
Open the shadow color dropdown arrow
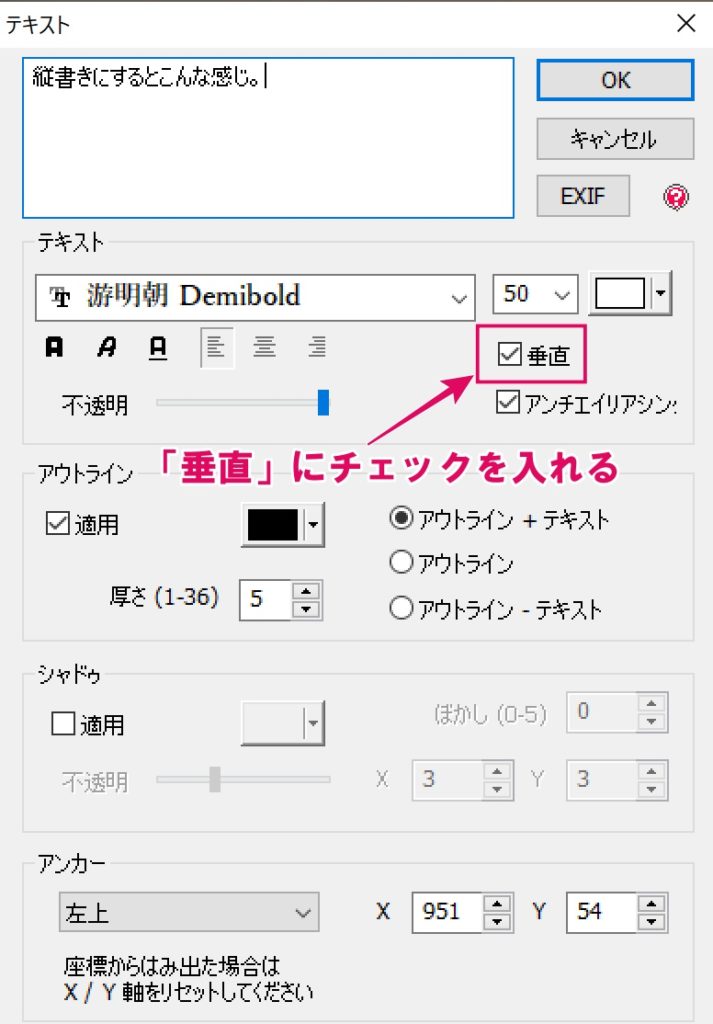click(x=314, y=723)
